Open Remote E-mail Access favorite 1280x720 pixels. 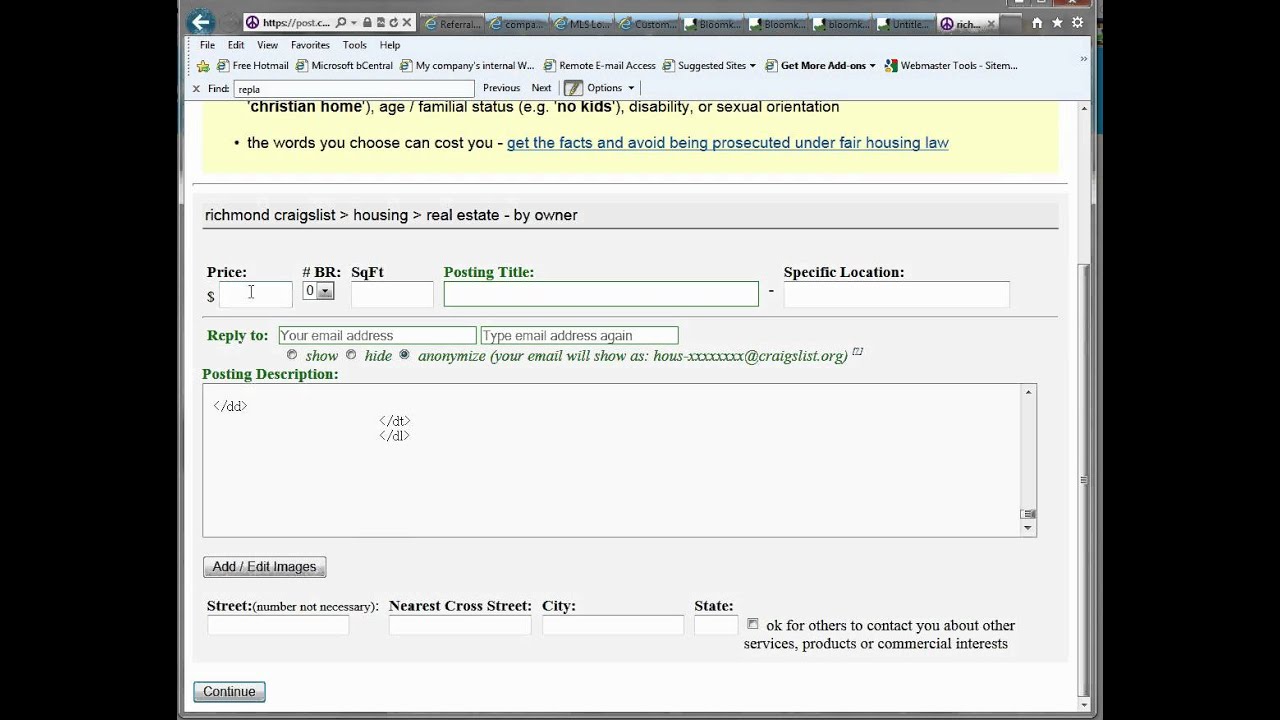point(599,66)
